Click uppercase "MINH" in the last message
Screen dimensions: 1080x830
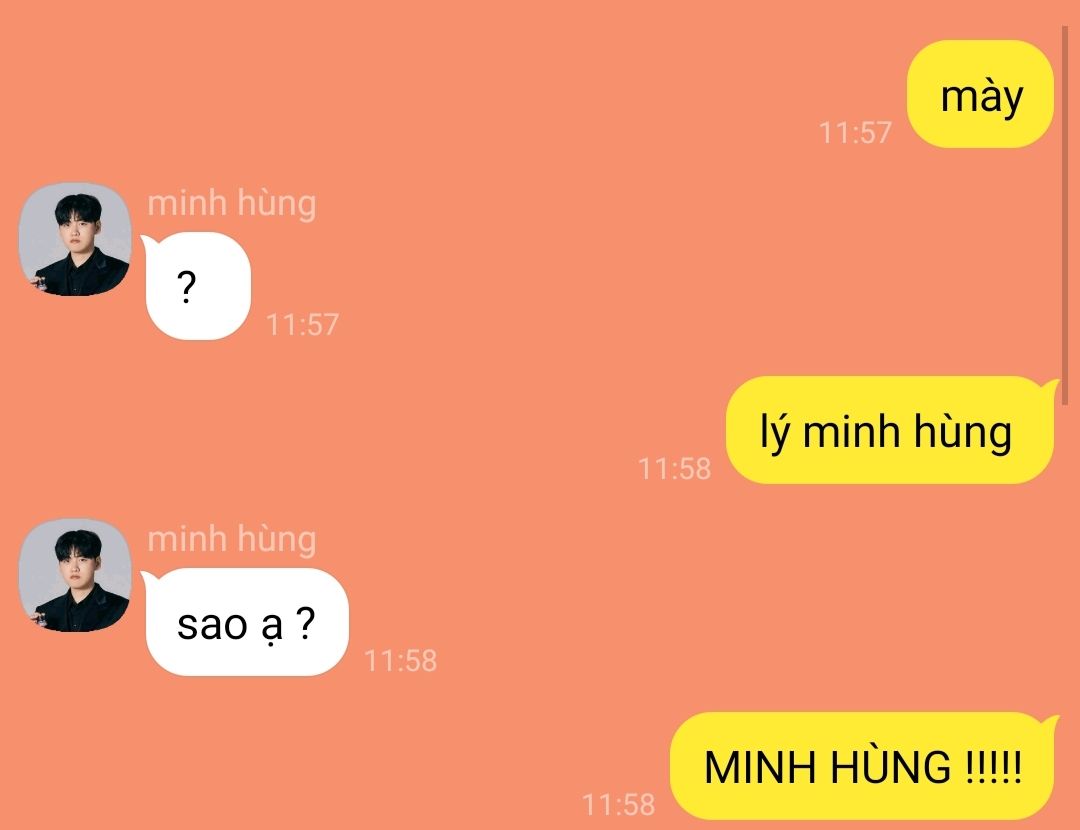pos(759,767)
